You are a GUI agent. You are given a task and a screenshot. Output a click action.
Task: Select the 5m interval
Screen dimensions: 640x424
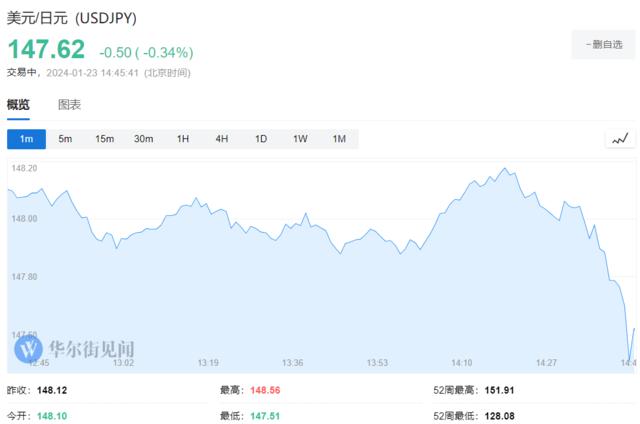click(65, 139)
